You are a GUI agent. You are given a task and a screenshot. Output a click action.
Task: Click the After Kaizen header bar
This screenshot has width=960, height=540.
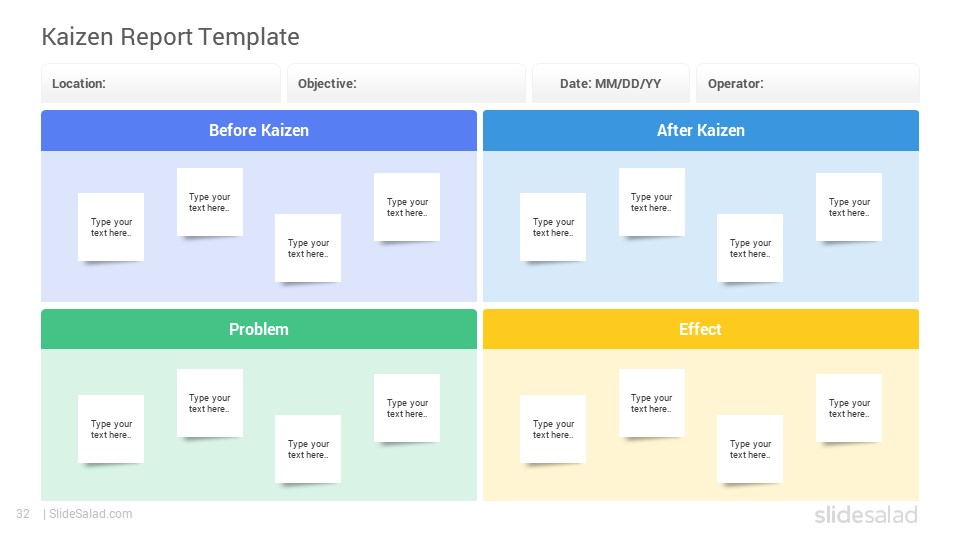coord(701,130)
